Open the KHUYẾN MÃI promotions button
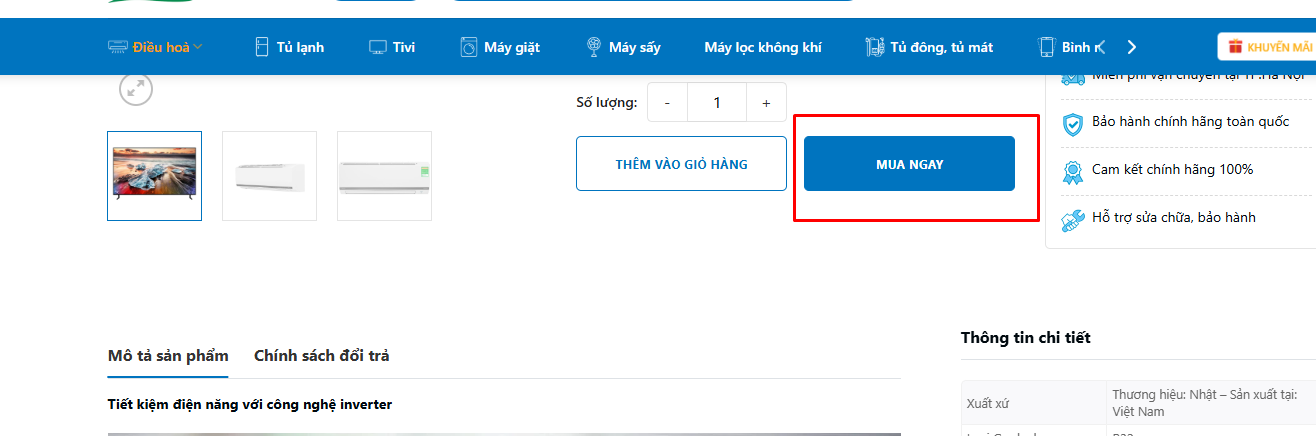Viewport: 1316px width, 436px height. pyautogui.click(x=1267, y=47)
